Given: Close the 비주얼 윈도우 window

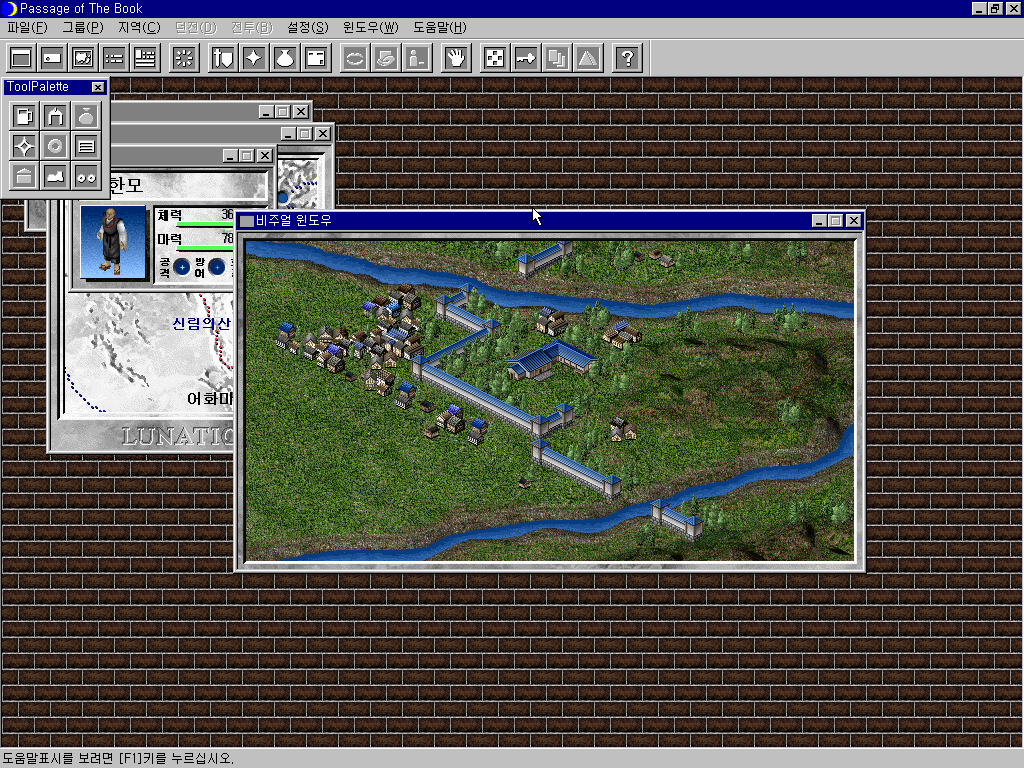Looking at the screenshot, I should (853, 221).
